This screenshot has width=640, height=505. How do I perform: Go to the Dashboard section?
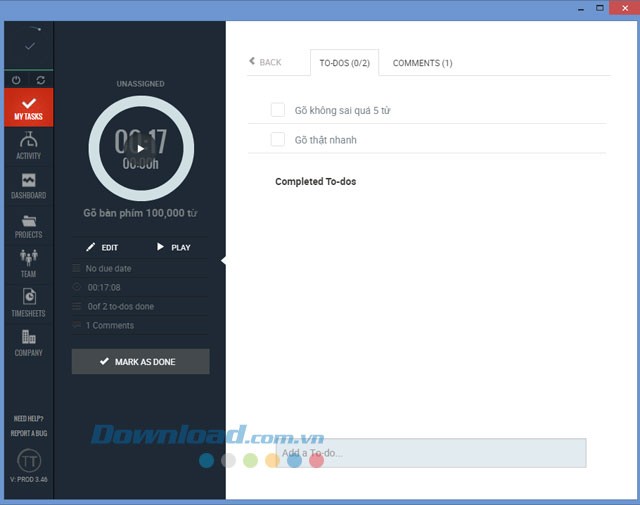(x=28, y=185)
